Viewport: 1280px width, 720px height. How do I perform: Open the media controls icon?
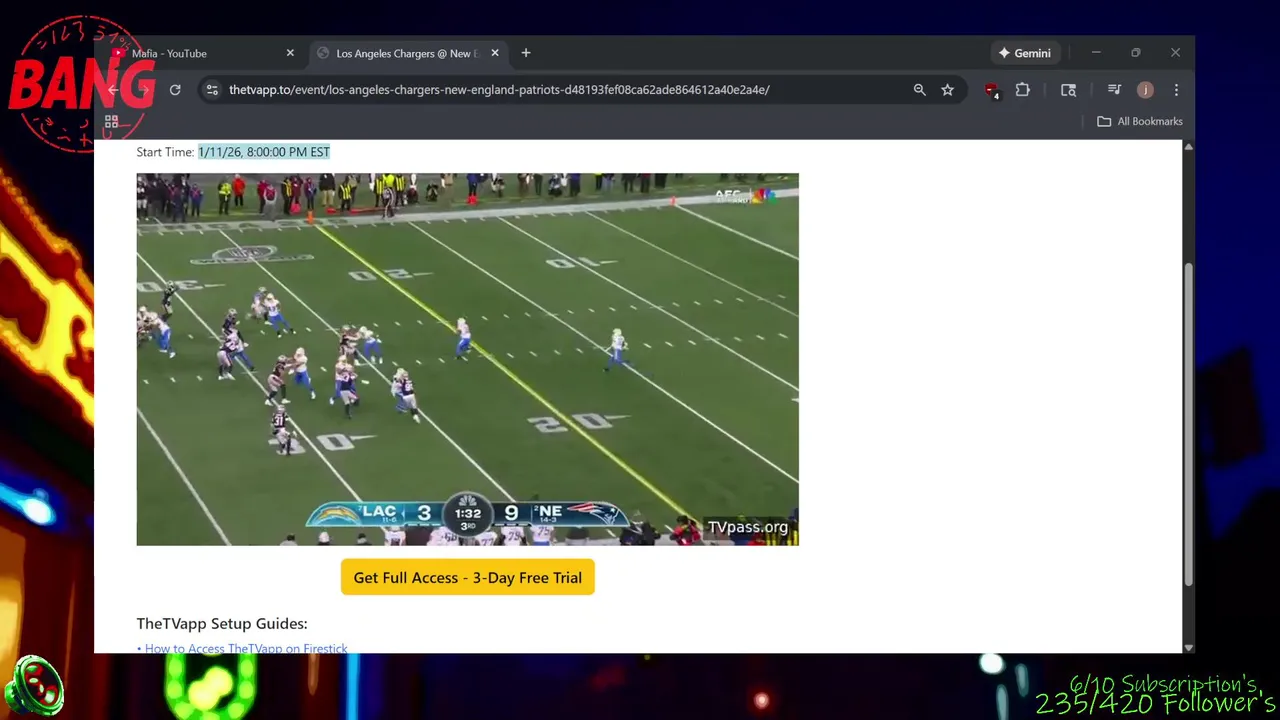(1114, 90)
